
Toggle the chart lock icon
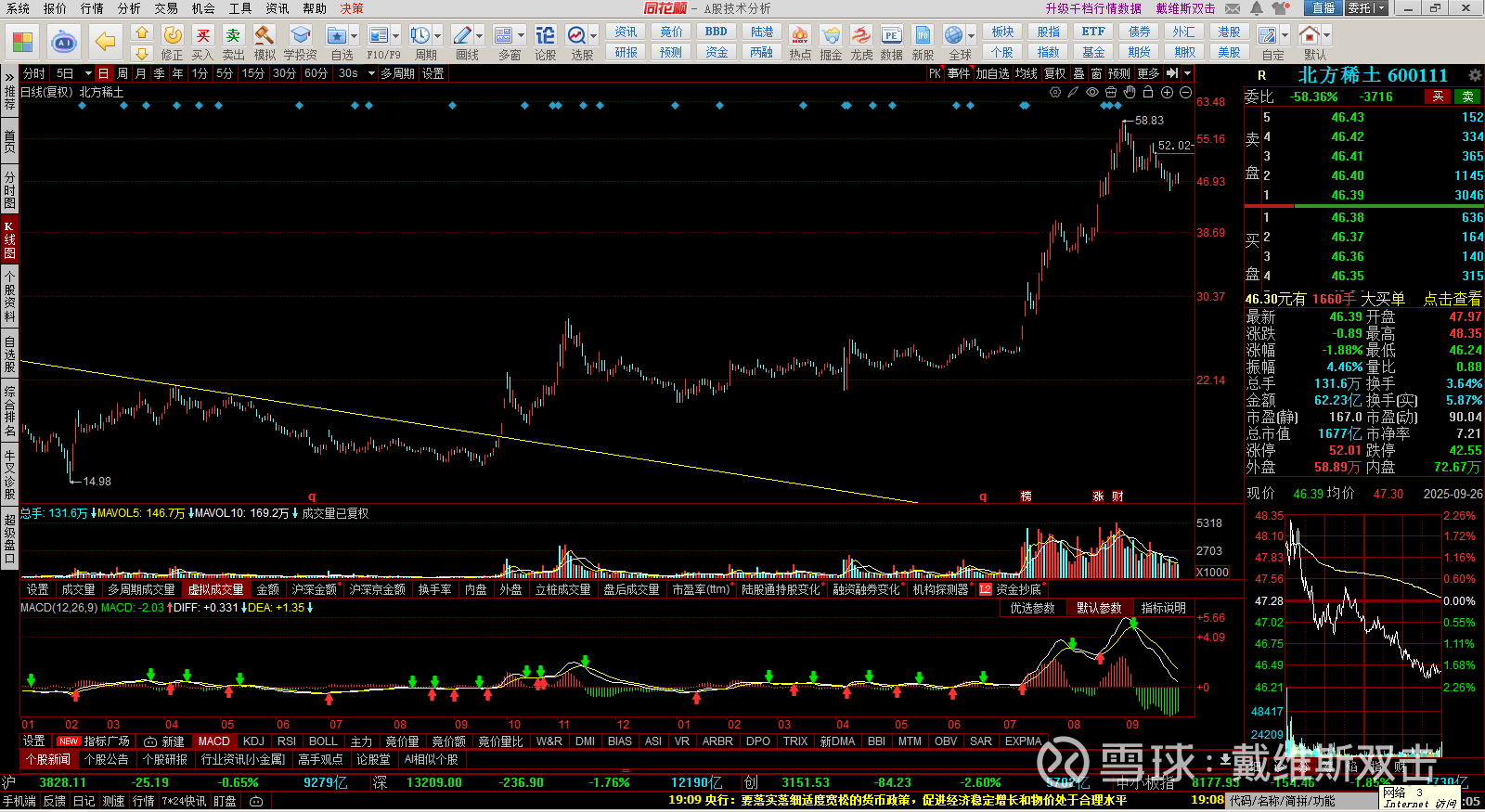1148,92
